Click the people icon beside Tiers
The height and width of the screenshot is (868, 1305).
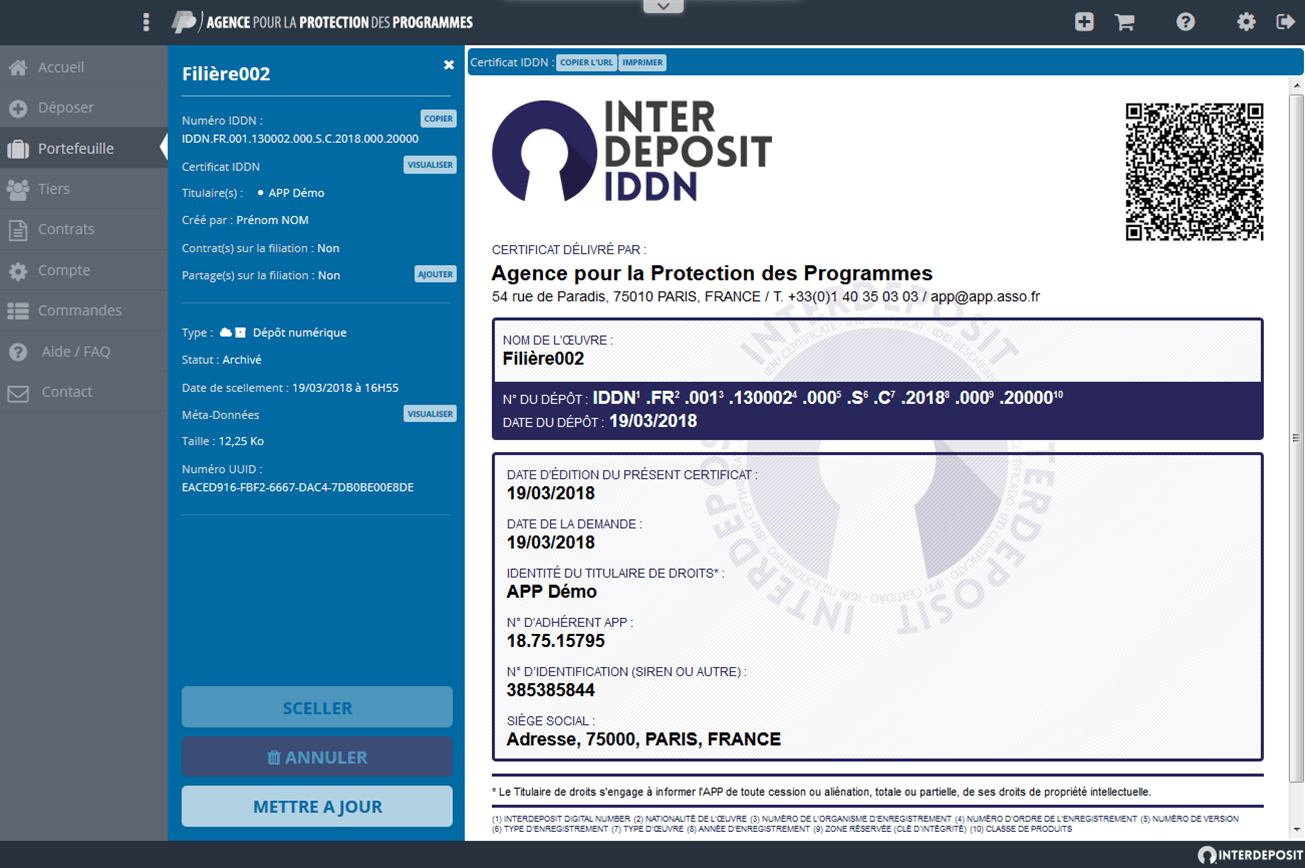18,189
